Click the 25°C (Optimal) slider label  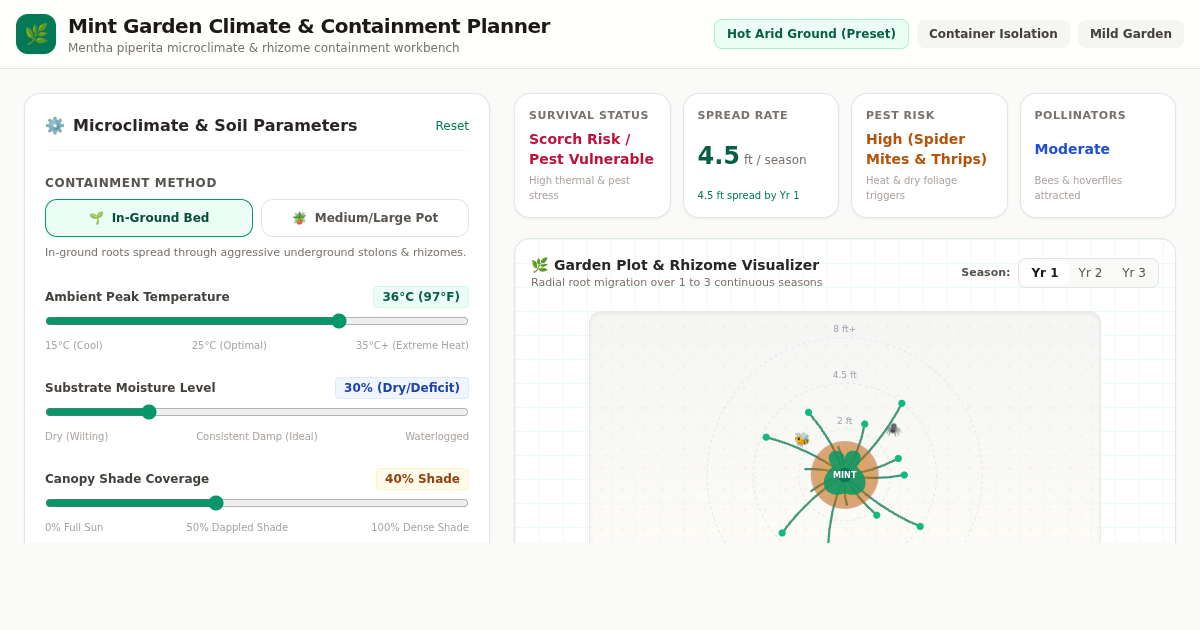tap(229, 346)
